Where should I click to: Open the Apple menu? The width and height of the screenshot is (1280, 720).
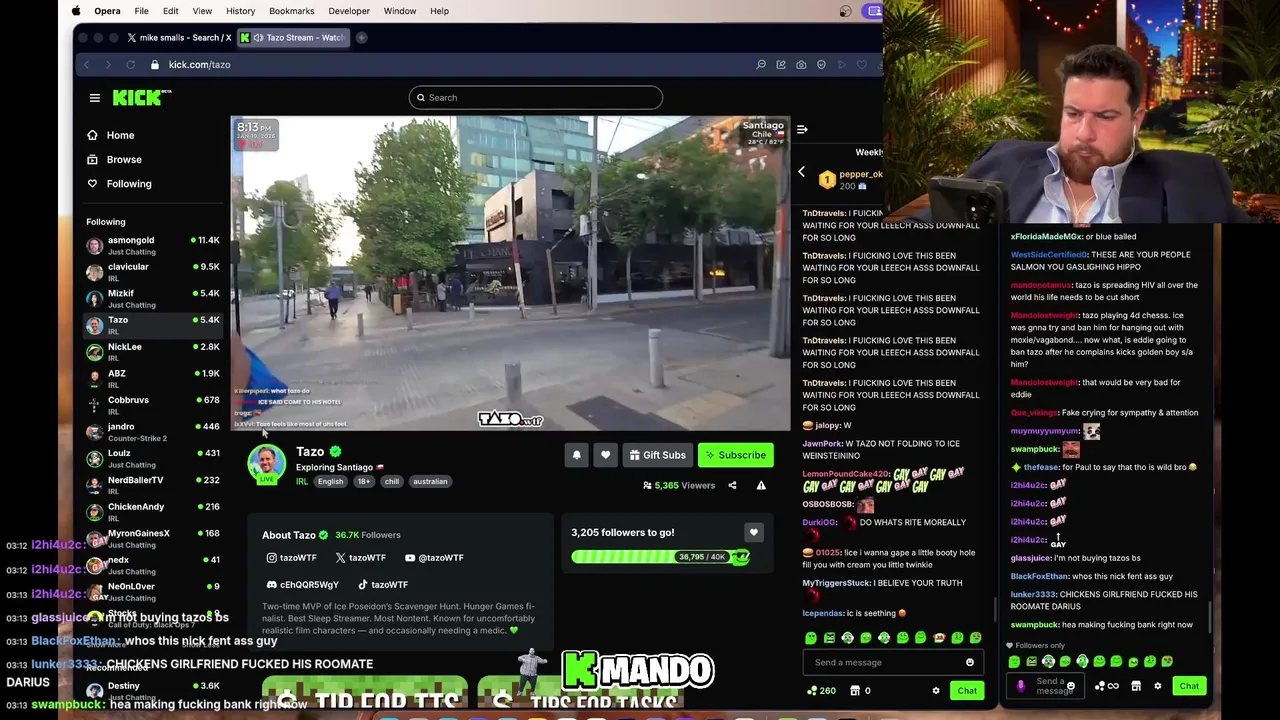pos(76,11)
